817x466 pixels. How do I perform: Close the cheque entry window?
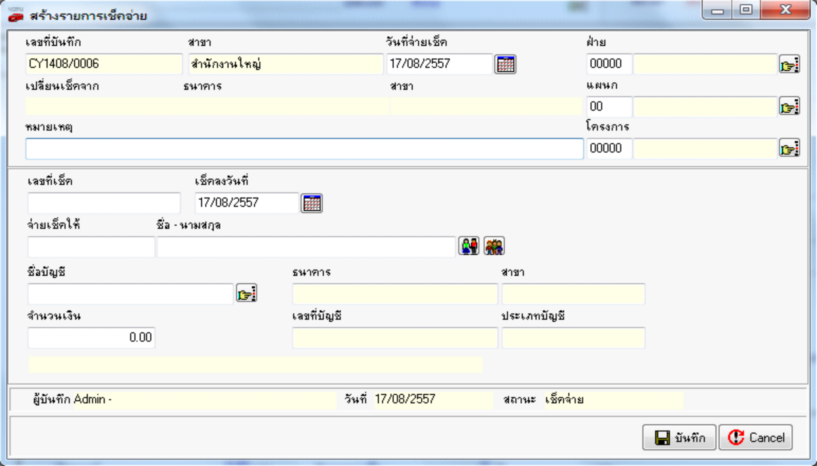(786, 10)
